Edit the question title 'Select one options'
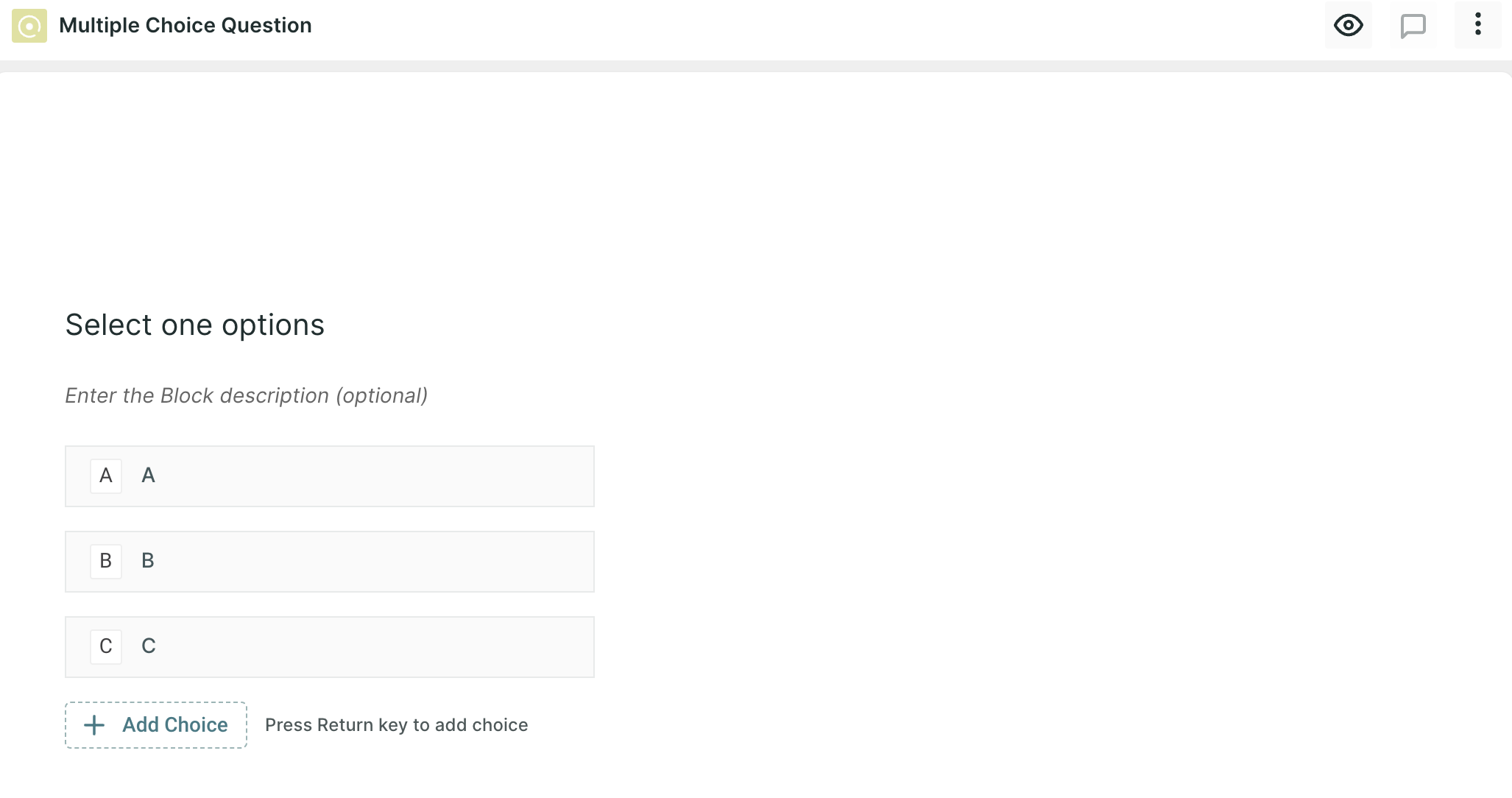Viewport: 1512px width, 798px height. (x=195, y=325)
